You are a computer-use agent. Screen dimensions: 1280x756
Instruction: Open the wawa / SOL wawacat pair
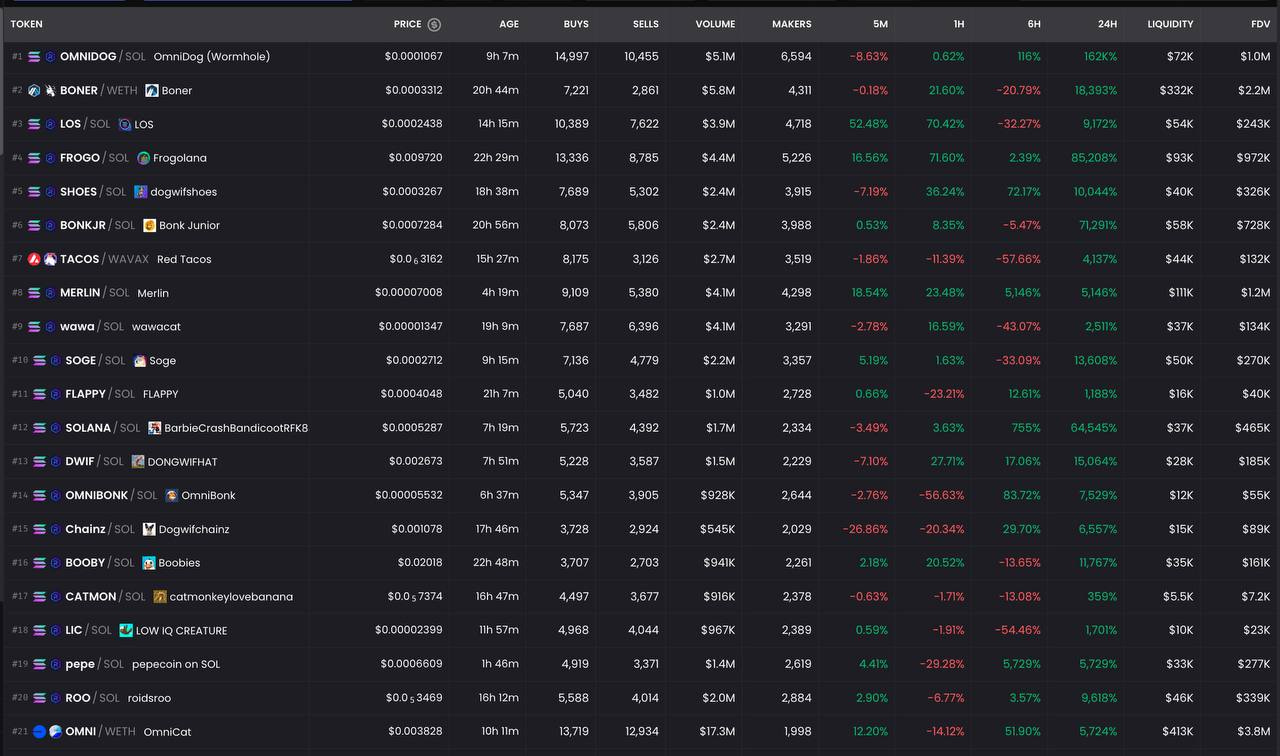[x=640, y=327]
